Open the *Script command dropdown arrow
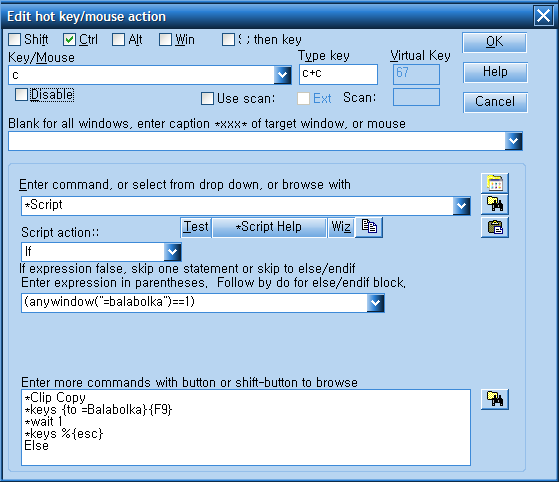 [461, 206]
